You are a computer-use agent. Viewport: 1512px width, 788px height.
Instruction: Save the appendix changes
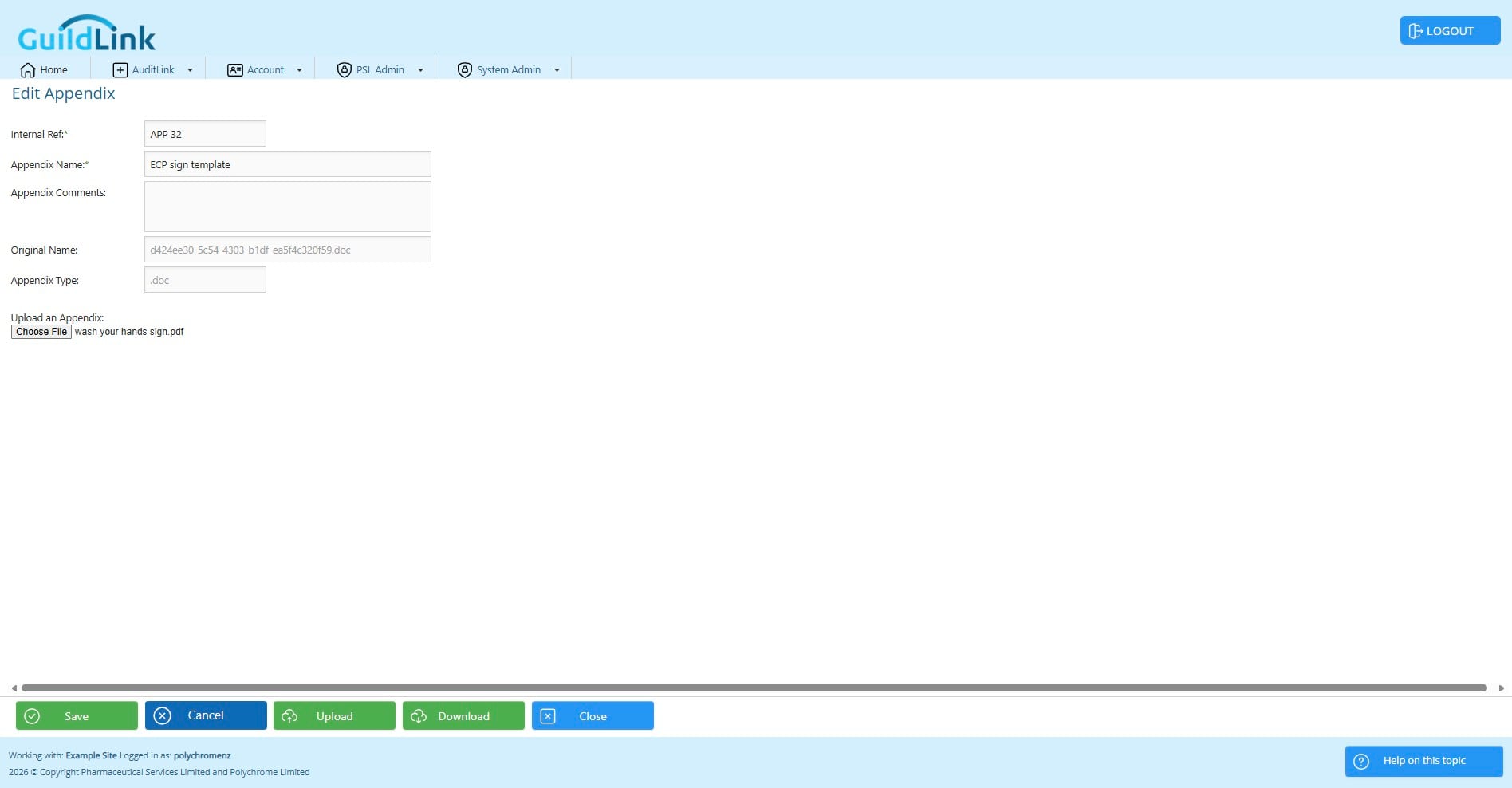77,715
